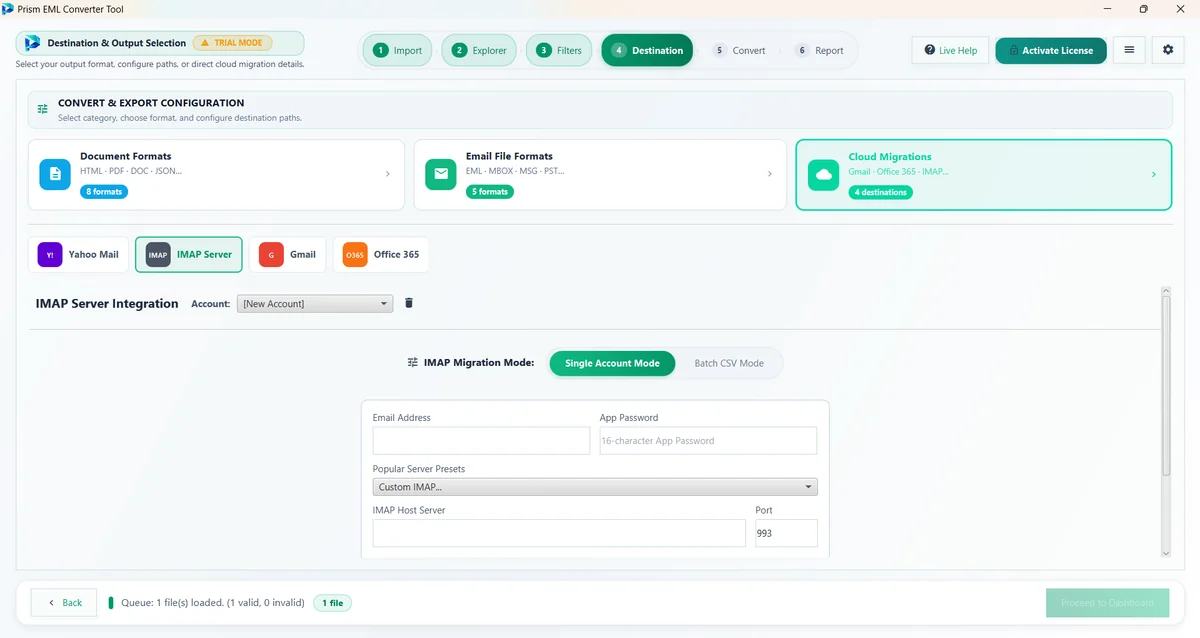Viewport: 1200px width, 638px height.
Task: Click the Email File Formats envelope icon
Action: point(441,174)
